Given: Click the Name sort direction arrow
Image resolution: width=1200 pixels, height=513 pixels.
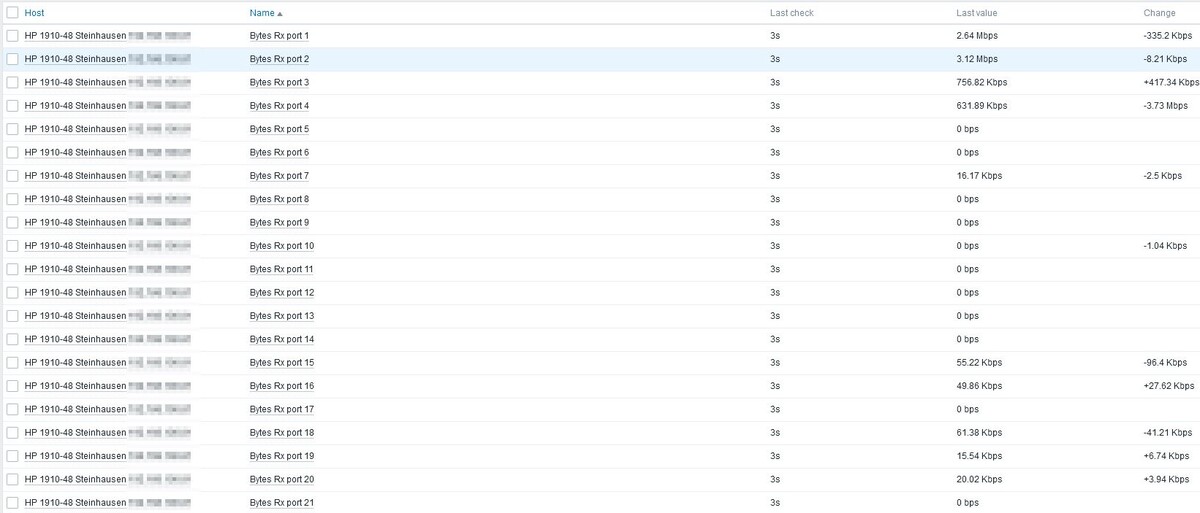Looking at the screenshot, I should 280,14.
